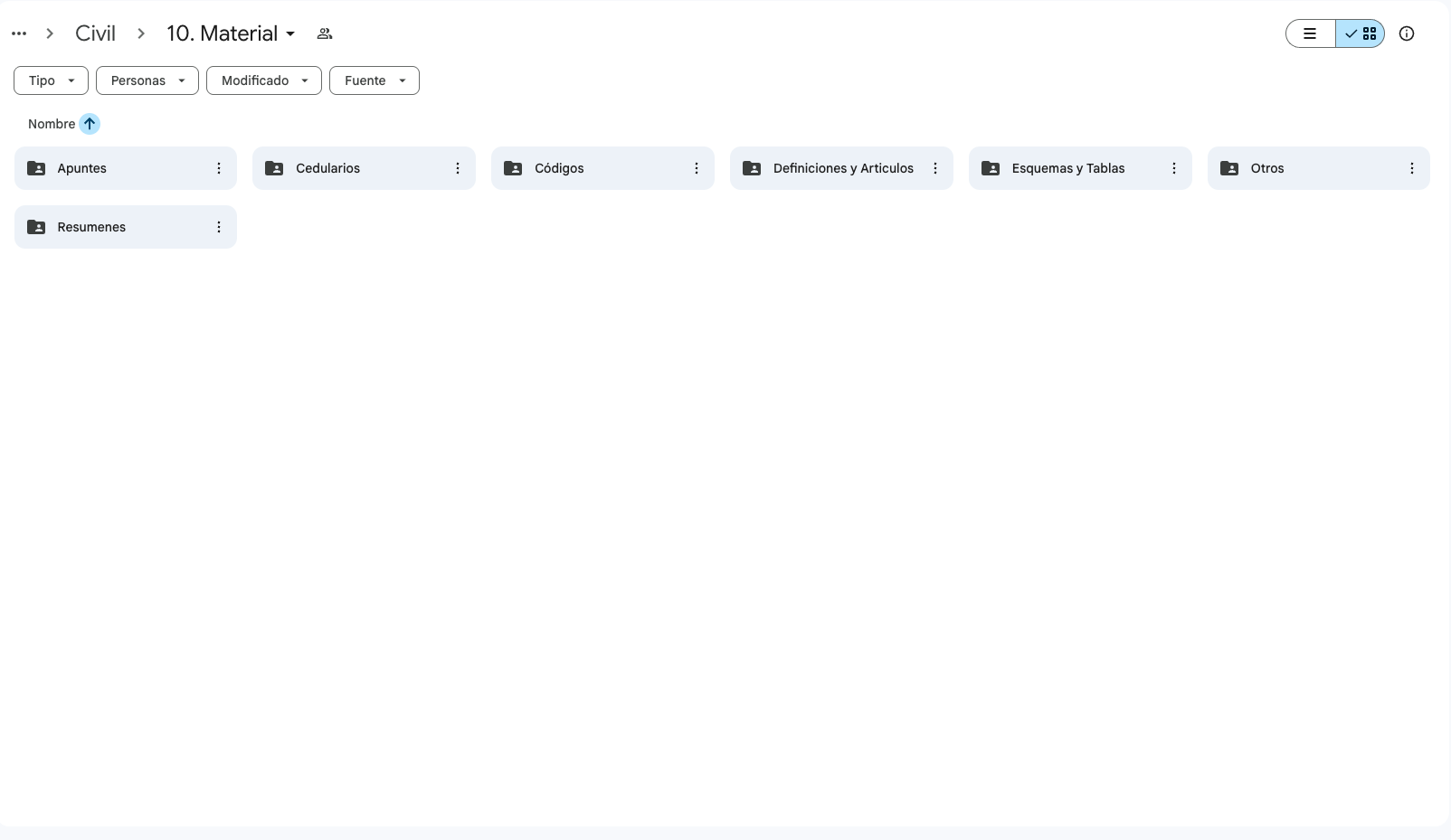Reverse sort direction with the arrow
Image resolution: width=1451 pixels, height=840 pixels.
[x=90, y=124]
